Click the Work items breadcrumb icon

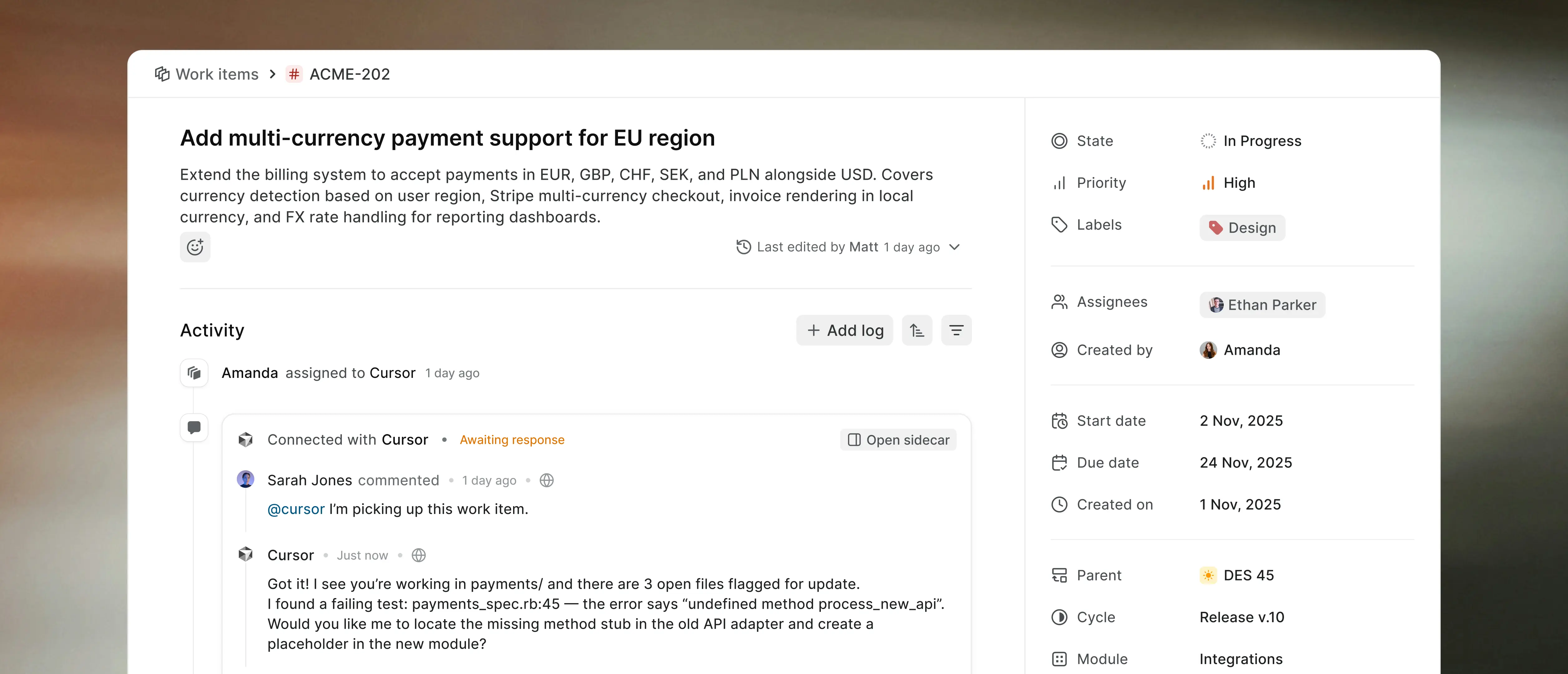pyautogui.click(x=162, y=74)
